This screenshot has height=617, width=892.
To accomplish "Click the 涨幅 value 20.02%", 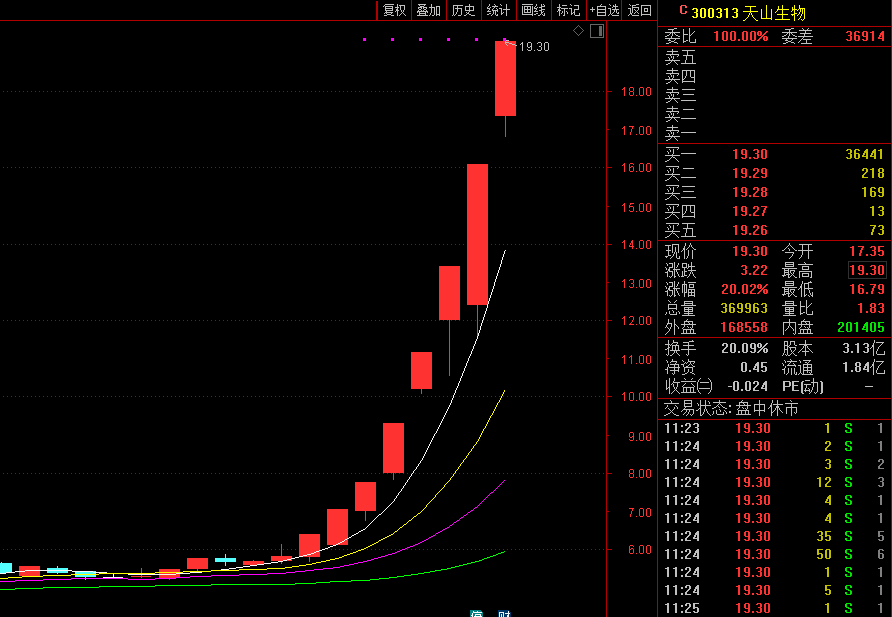I will [x=745, y=289].
